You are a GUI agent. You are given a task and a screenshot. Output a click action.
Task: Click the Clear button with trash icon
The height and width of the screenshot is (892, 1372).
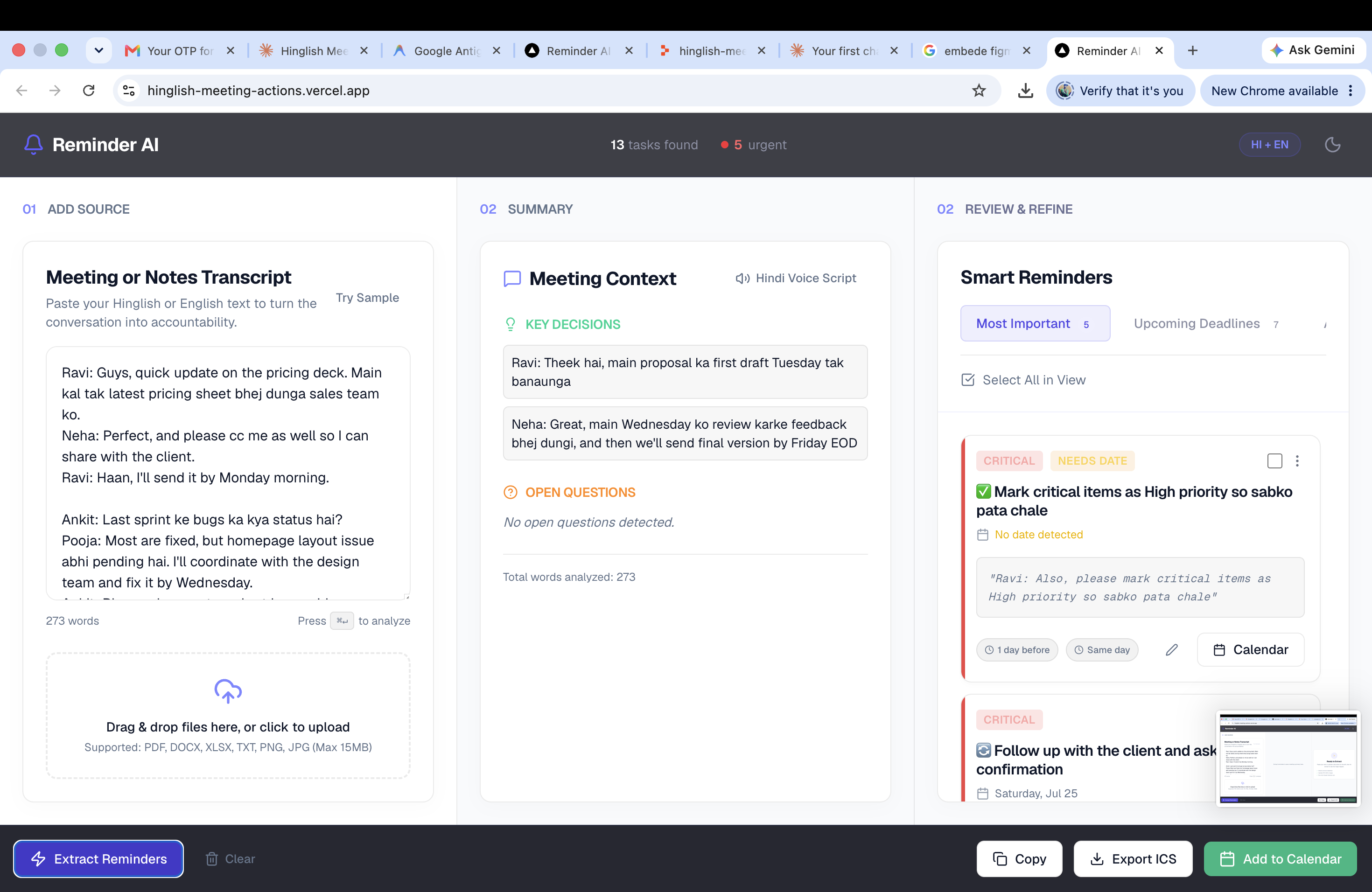click(230, 858)
